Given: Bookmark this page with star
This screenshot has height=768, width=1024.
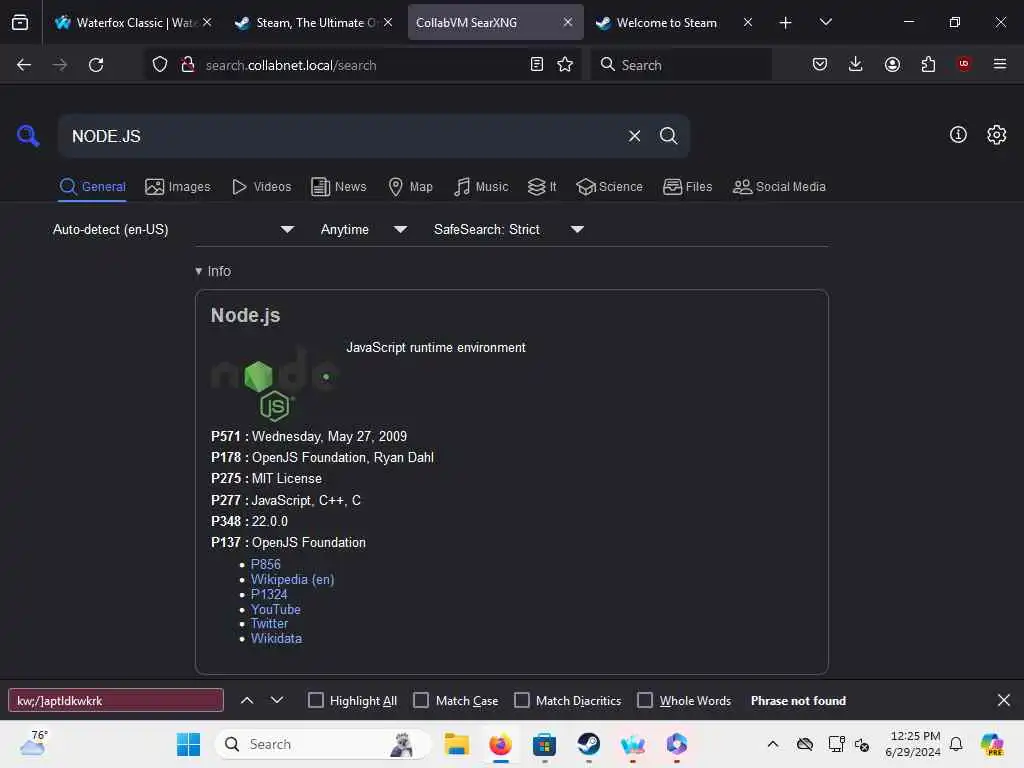Looking at the screenshot, I should pyautogui.click(x=565, y=65).
